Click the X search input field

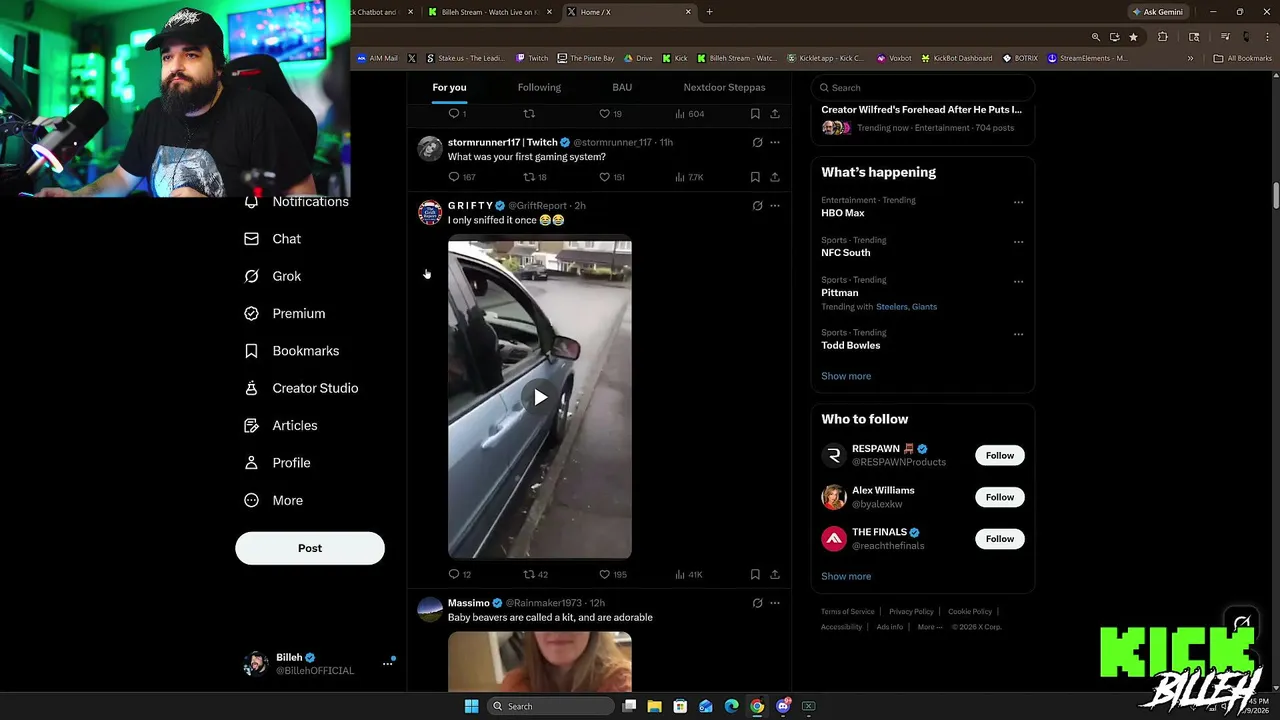(x=922, y=87)
